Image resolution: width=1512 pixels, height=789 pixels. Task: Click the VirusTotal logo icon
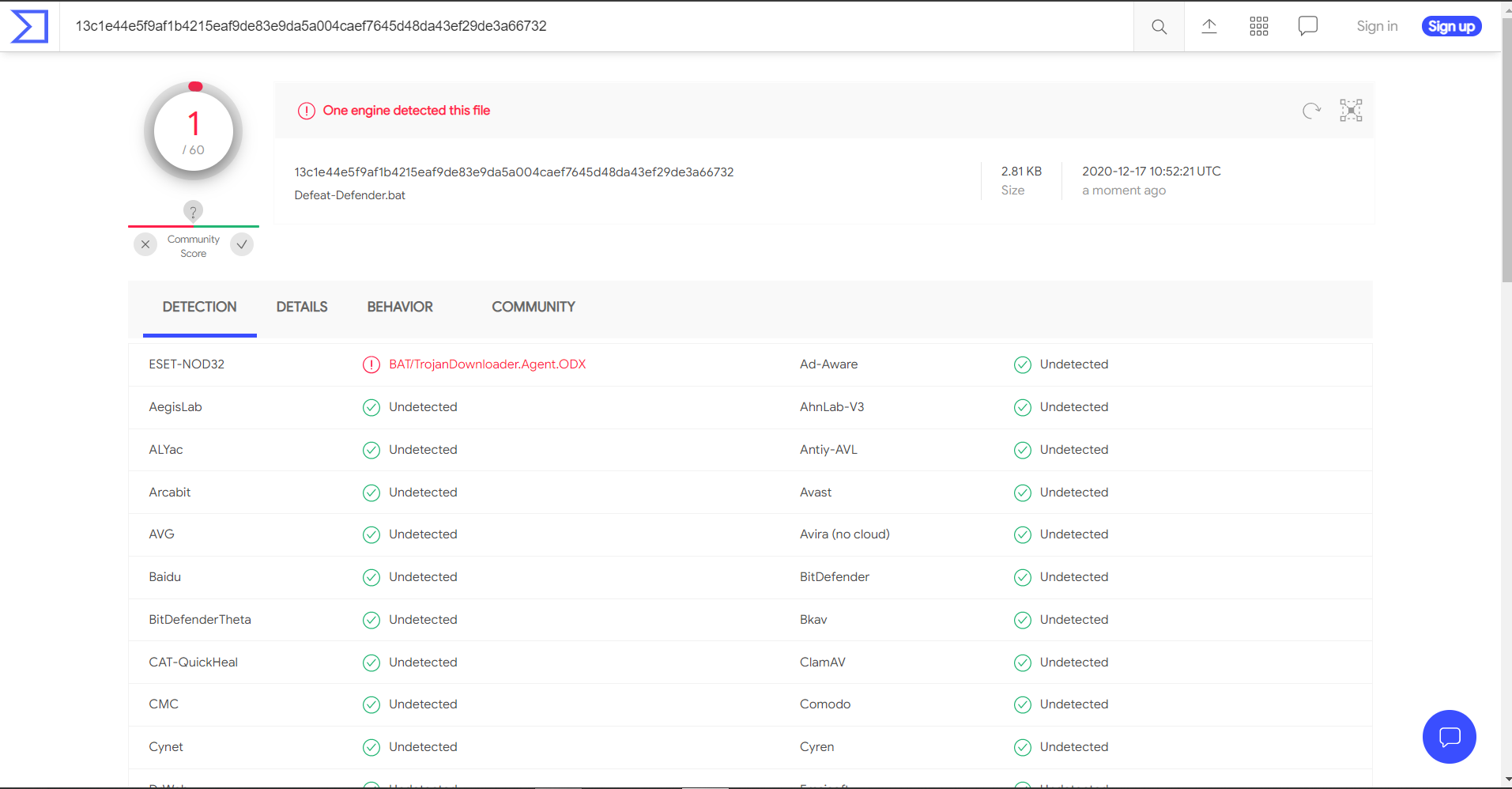(x=29, y=26)
